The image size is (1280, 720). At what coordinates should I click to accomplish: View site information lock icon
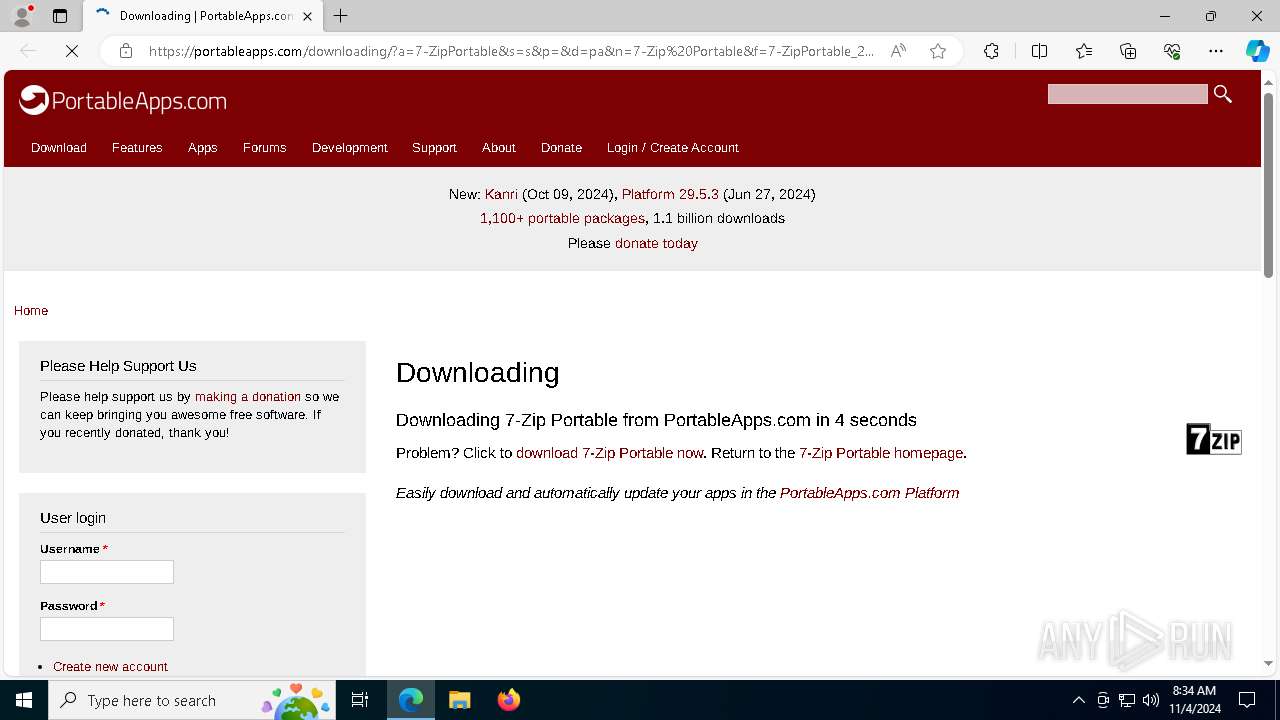[126, 51]
